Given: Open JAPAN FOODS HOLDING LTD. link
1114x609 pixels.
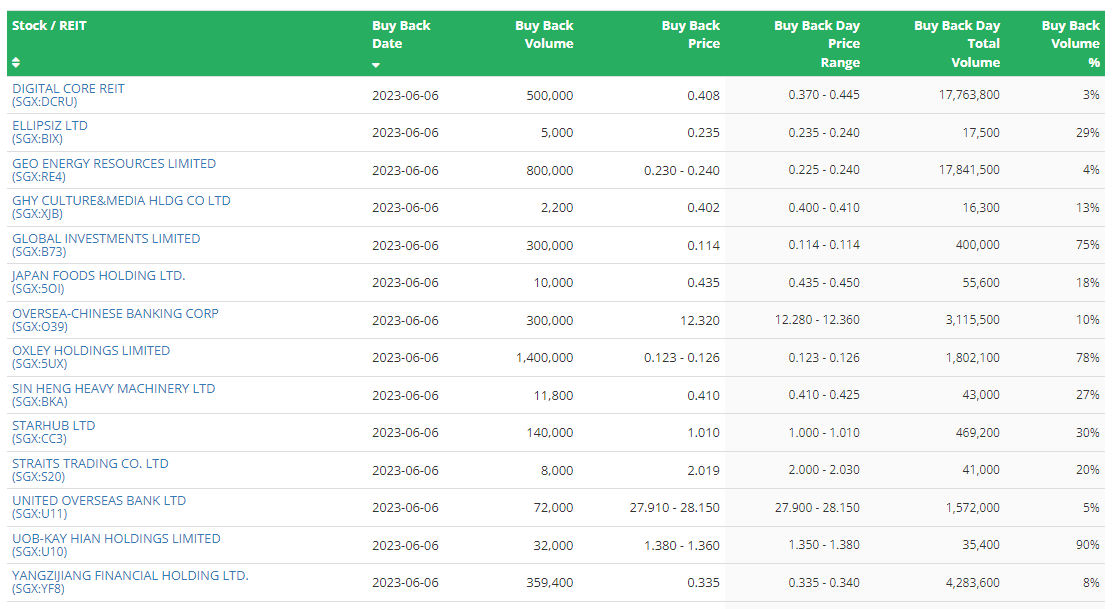Looking at the screenshot, I should pos(98,281).
